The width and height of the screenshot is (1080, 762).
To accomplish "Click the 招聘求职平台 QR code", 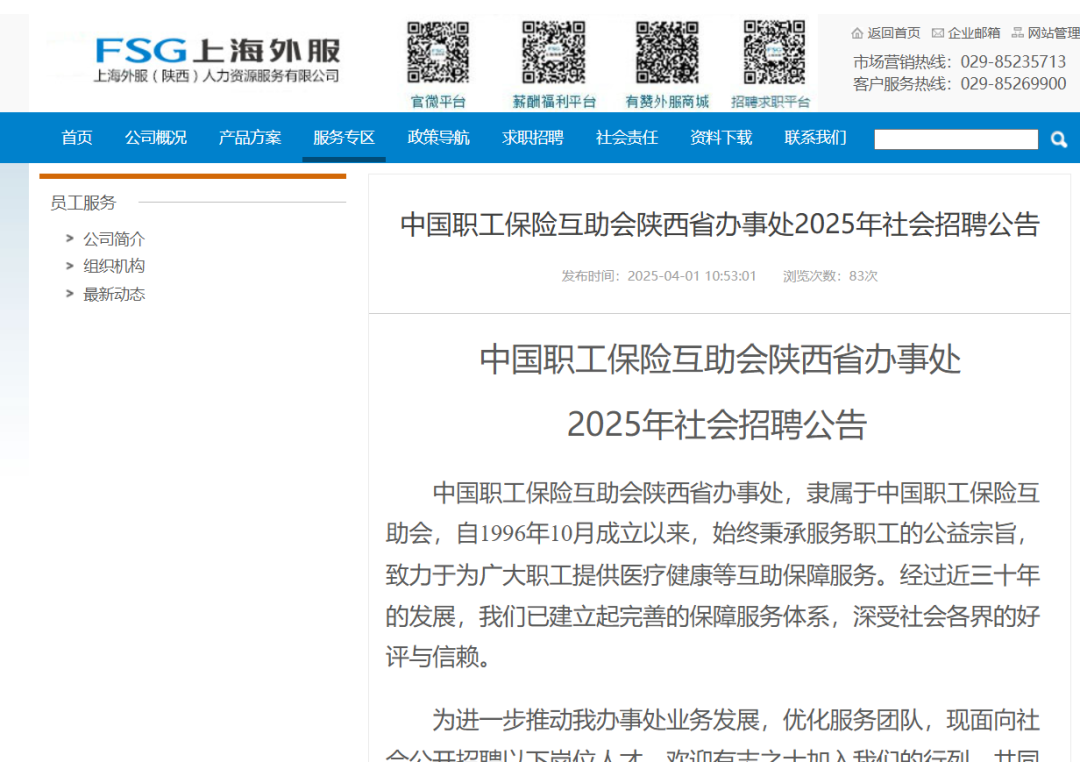I will coord(772,54).
